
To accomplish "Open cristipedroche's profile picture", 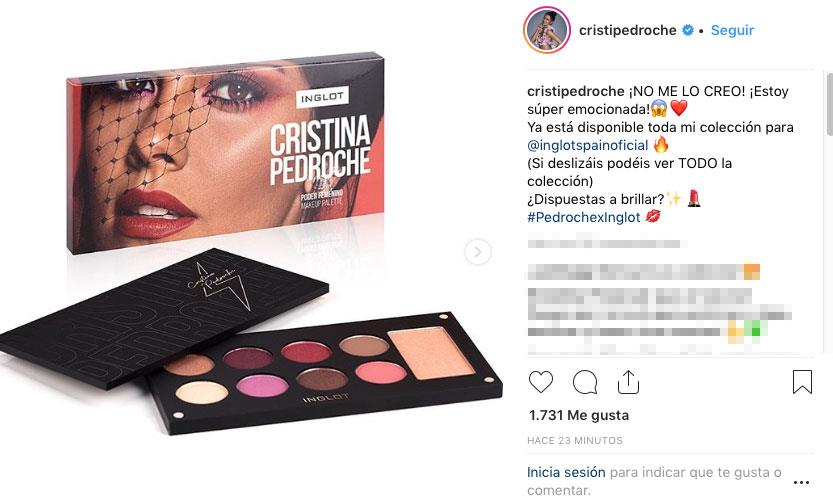I will [x=547, y=30].
